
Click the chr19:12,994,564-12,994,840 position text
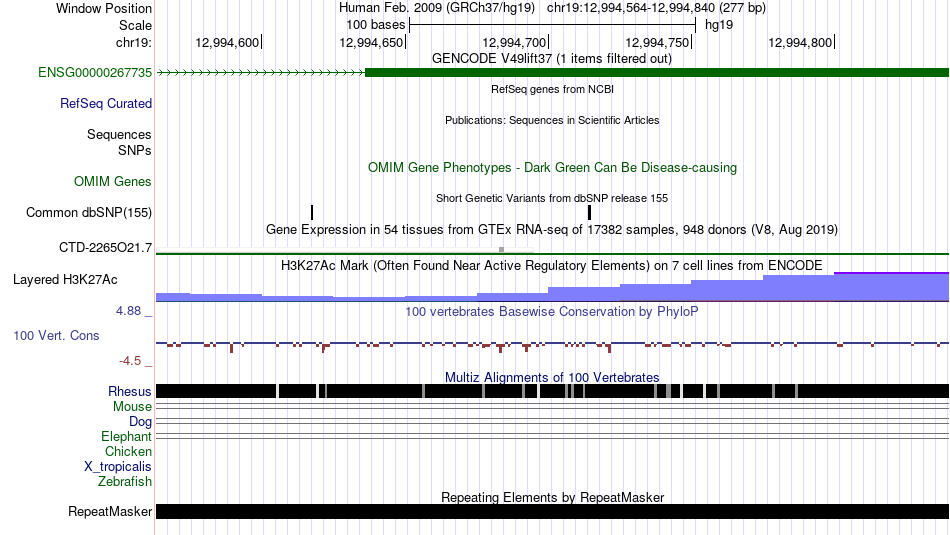point(656,8)
